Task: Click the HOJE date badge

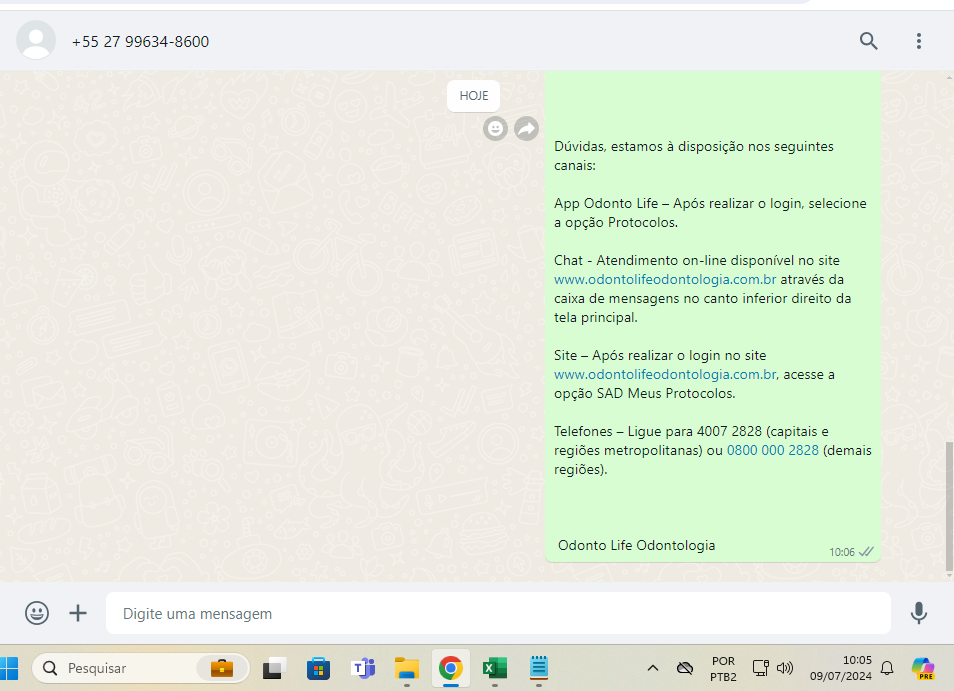Action: click(473, 95)
